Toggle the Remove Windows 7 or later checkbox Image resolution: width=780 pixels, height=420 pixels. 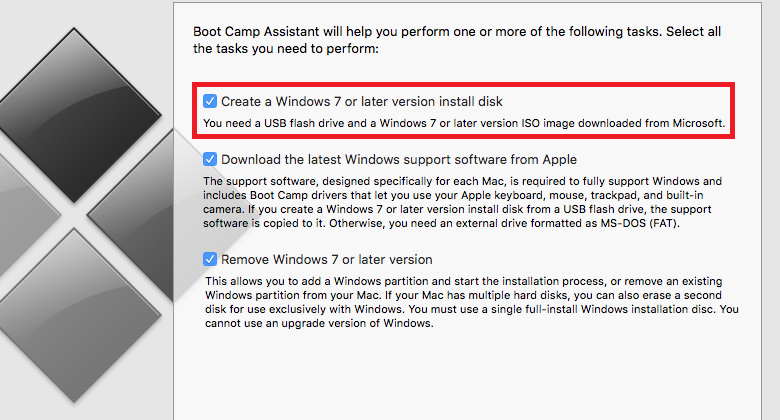pos(210,259)
